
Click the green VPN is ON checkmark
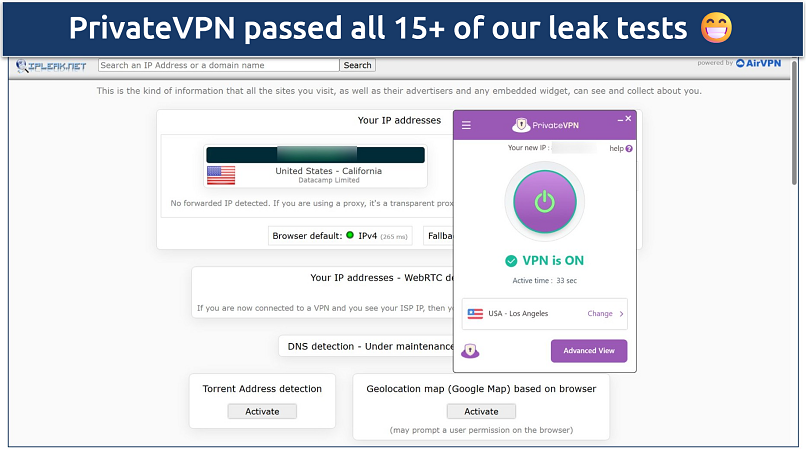pos(512,261)
